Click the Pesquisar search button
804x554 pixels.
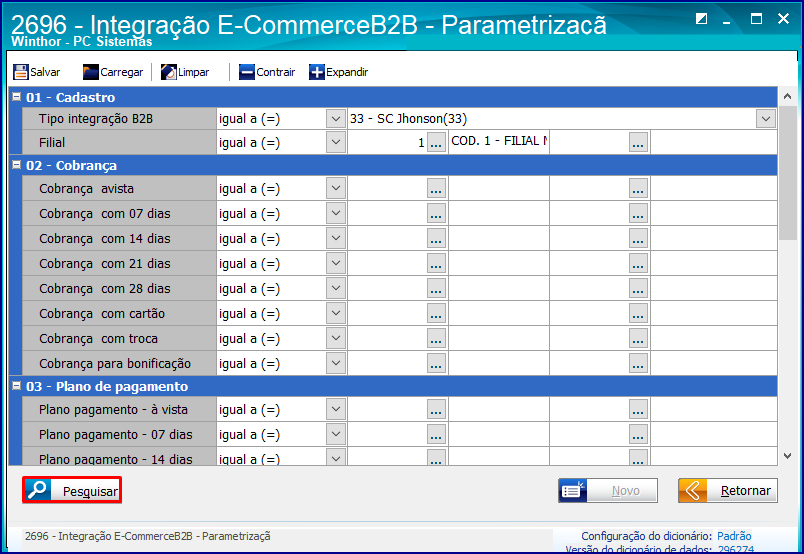(x=72, y=490)
